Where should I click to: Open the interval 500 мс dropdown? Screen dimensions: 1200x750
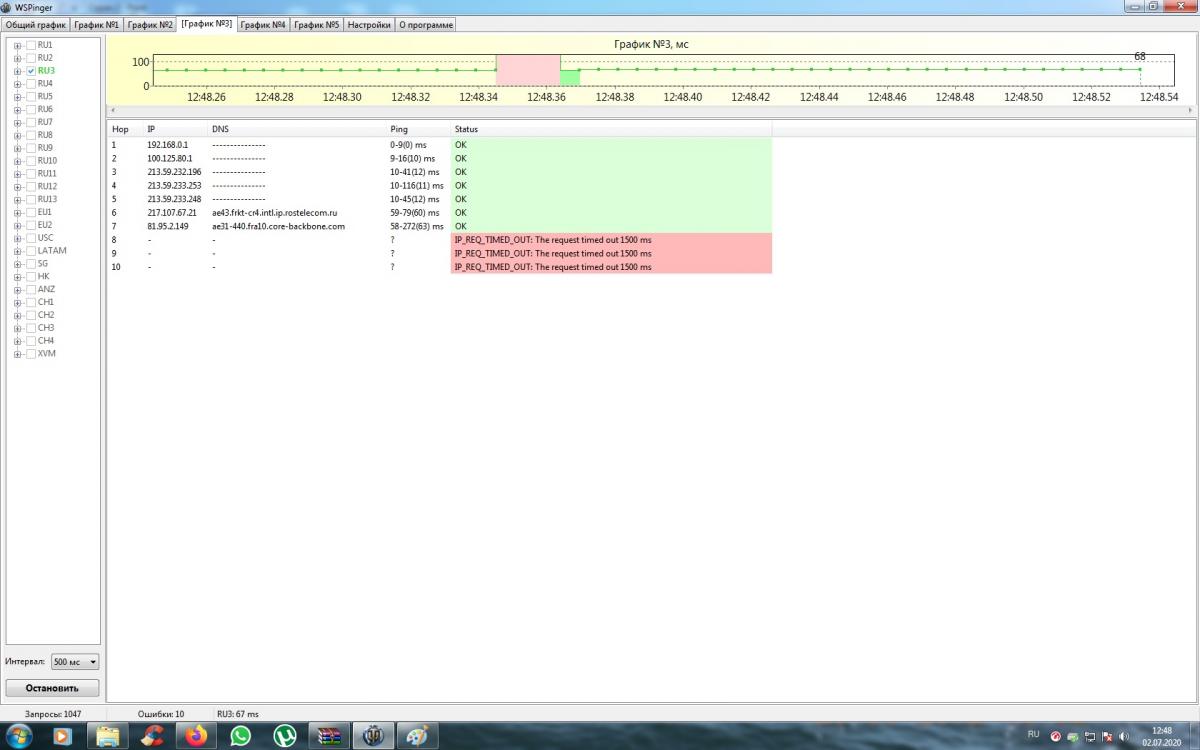(x=76, y=662)
